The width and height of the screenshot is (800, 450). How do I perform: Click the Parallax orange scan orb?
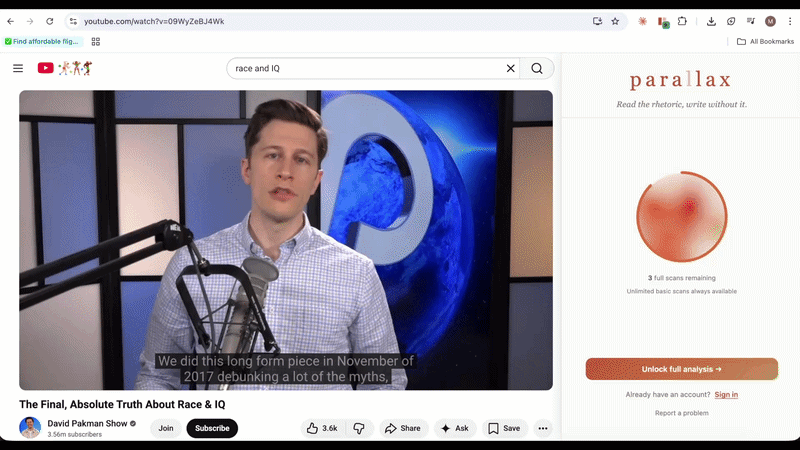coord(682,217)
